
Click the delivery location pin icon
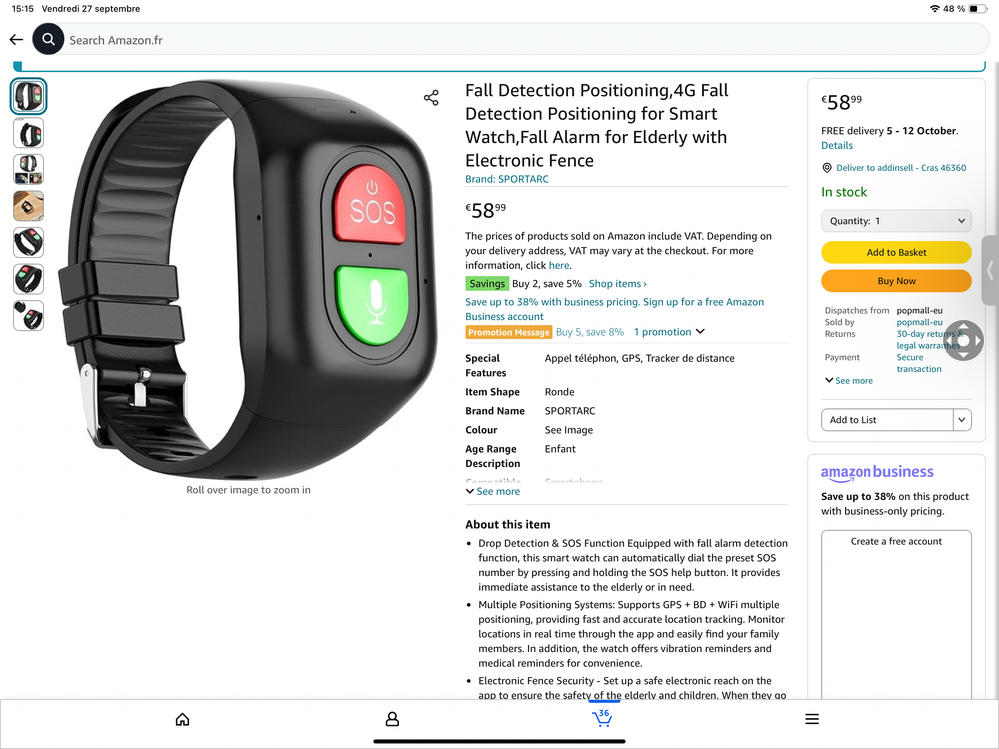827,168
